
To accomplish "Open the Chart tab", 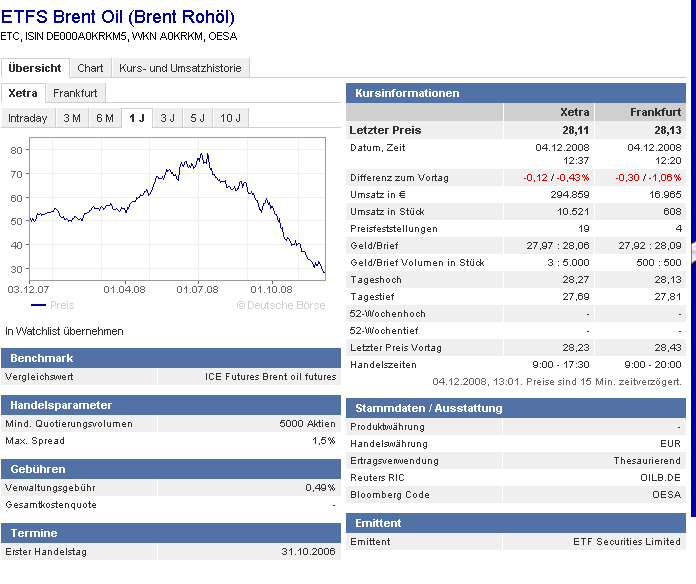I will (x=90, y=68).
